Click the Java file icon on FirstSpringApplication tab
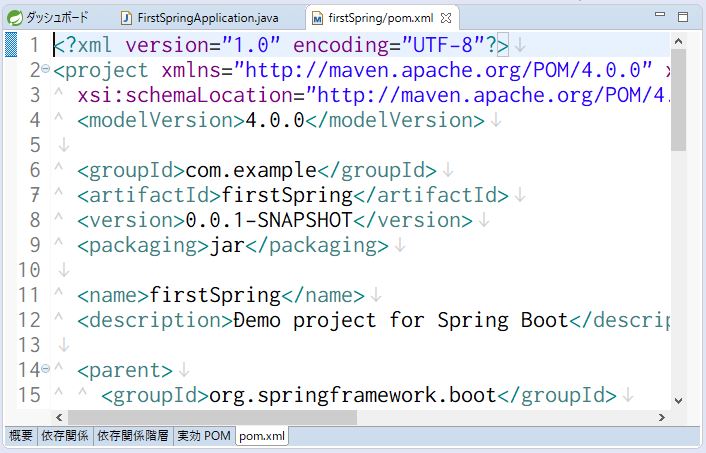 click(x=126, y=18)
